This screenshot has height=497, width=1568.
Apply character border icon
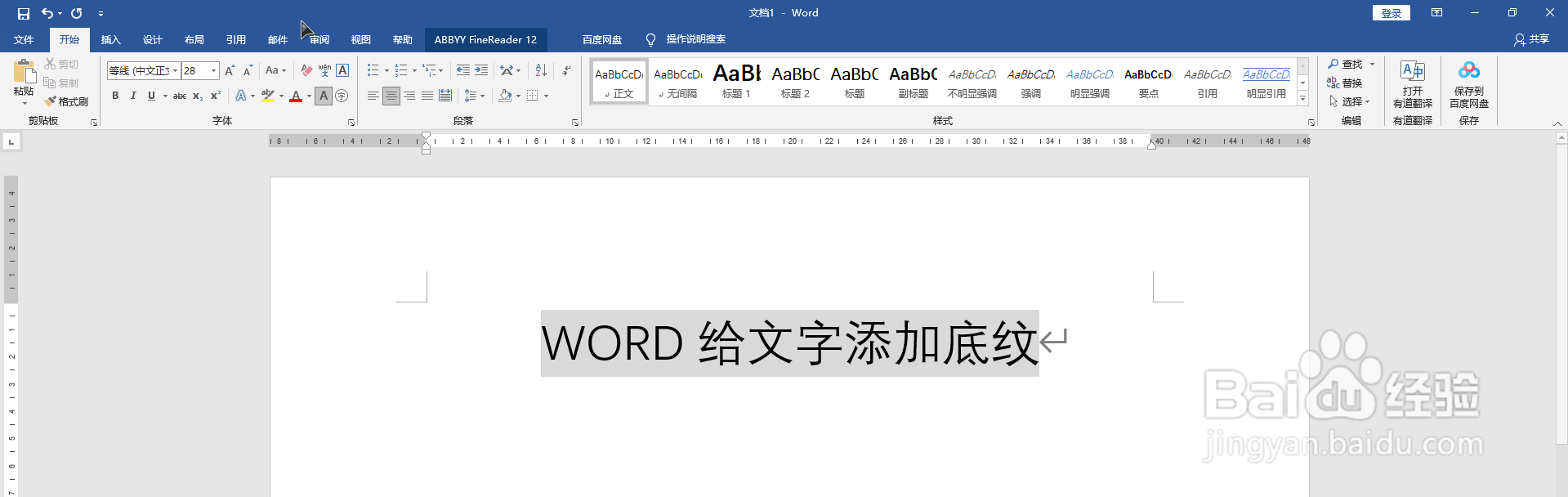click(342, 70)
